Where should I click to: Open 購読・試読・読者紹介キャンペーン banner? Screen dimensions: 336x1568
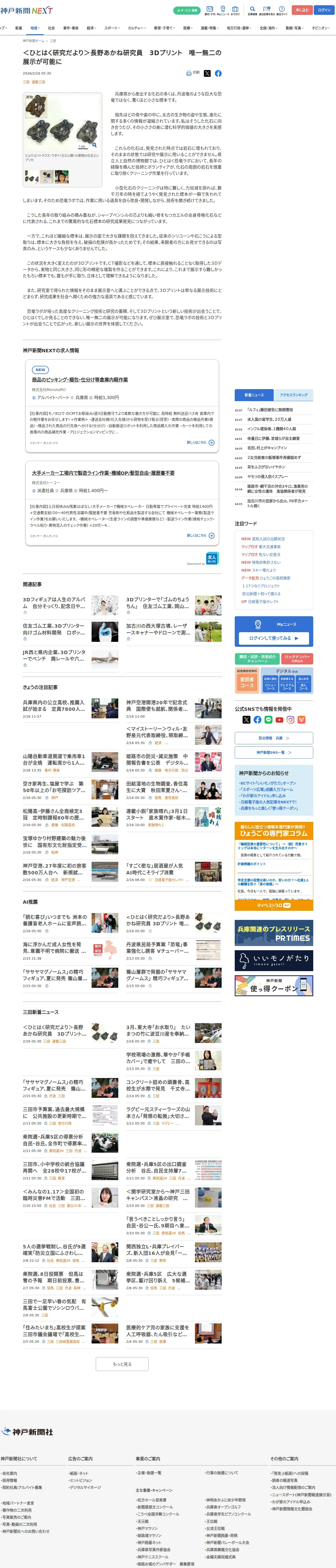click(257, 659)
